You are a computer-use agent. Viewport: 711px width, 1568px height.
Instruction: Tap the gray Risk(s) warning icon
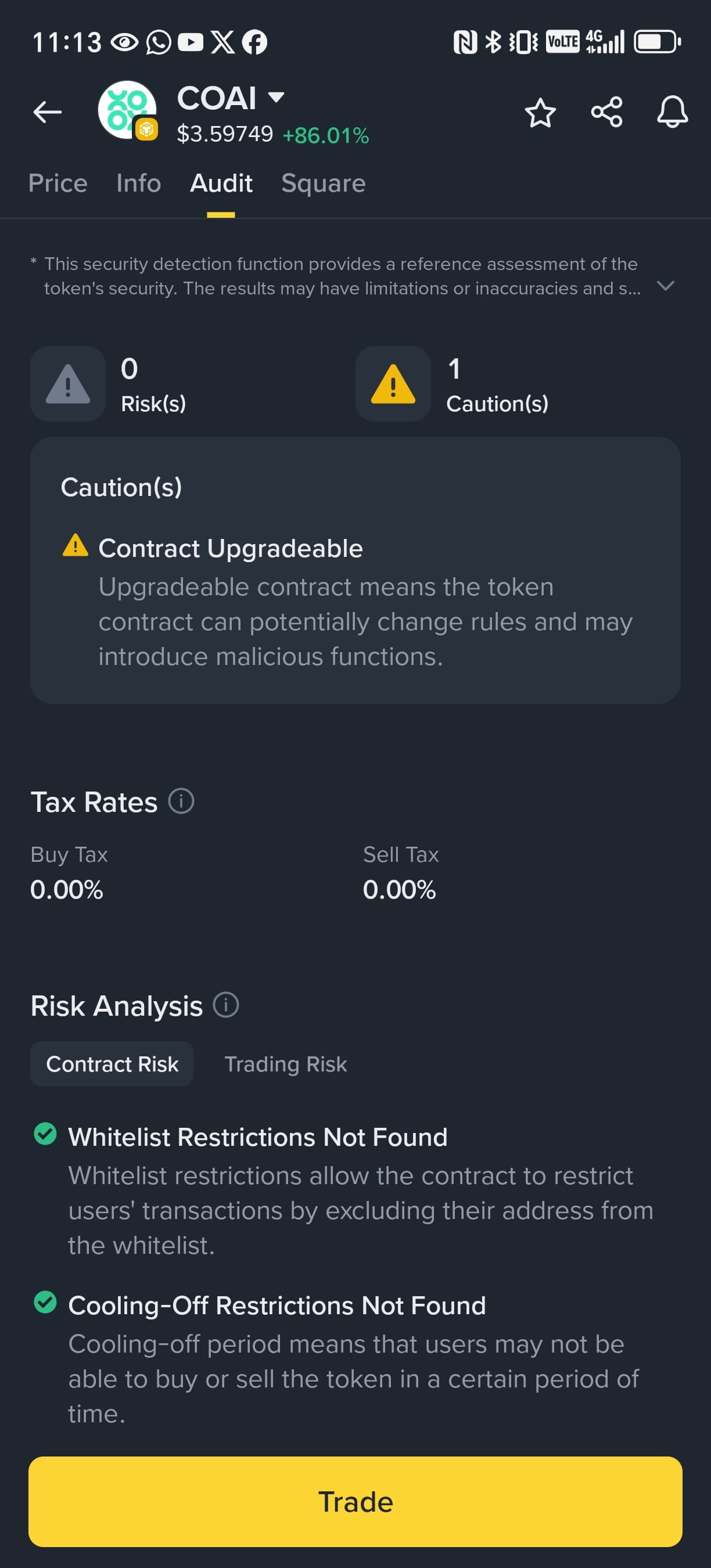click(68, 384)
